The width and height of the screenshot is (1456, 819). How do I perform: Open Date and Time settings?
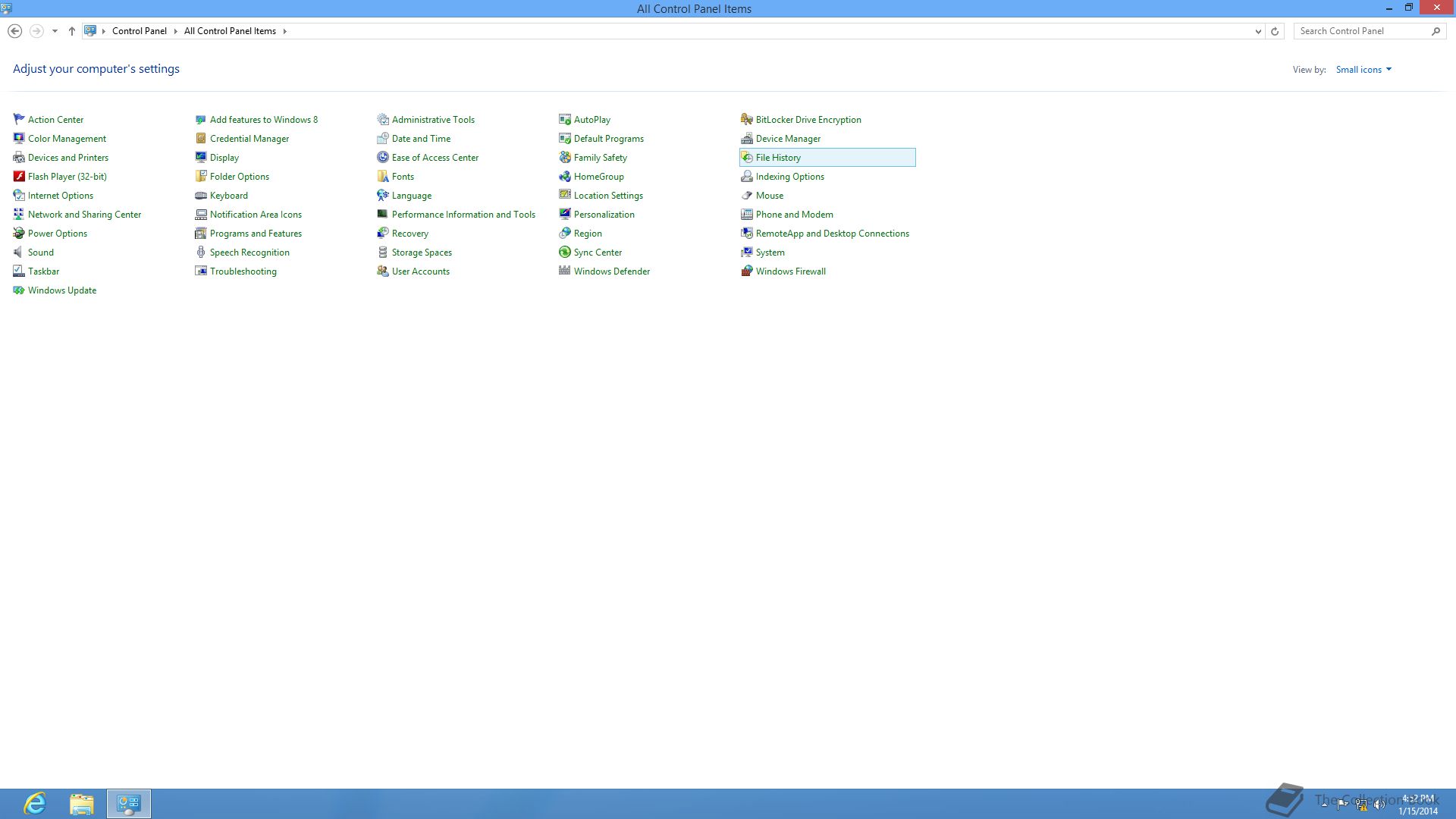[421, 139]
